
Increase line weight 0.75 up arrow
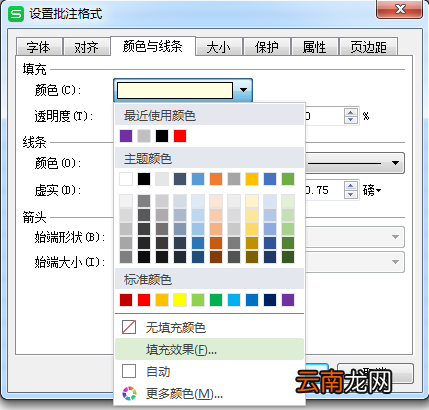(350, 186)
